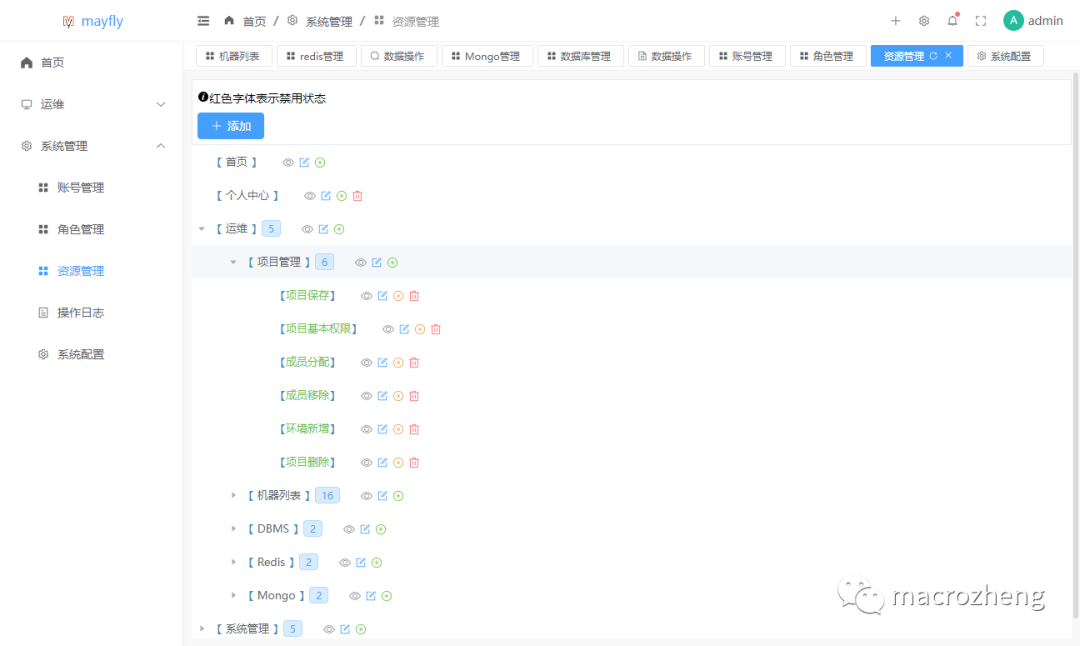This screenshot has width=1080, height=646.
Task: Click the trash delete icon for 项目删除
Action: [413, 462]
